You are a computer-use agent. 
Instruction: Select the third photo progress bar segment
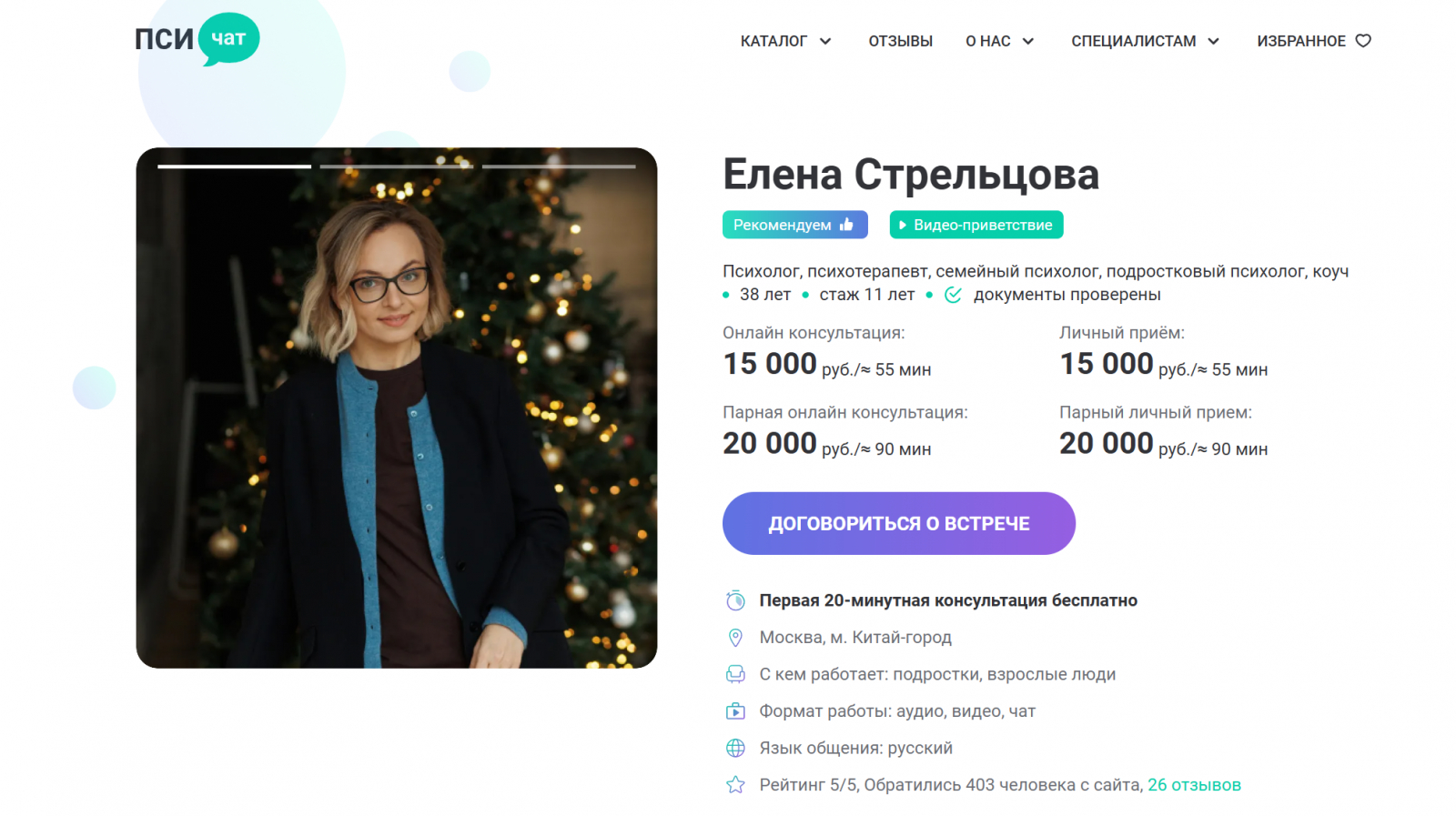tap(559, 166)
